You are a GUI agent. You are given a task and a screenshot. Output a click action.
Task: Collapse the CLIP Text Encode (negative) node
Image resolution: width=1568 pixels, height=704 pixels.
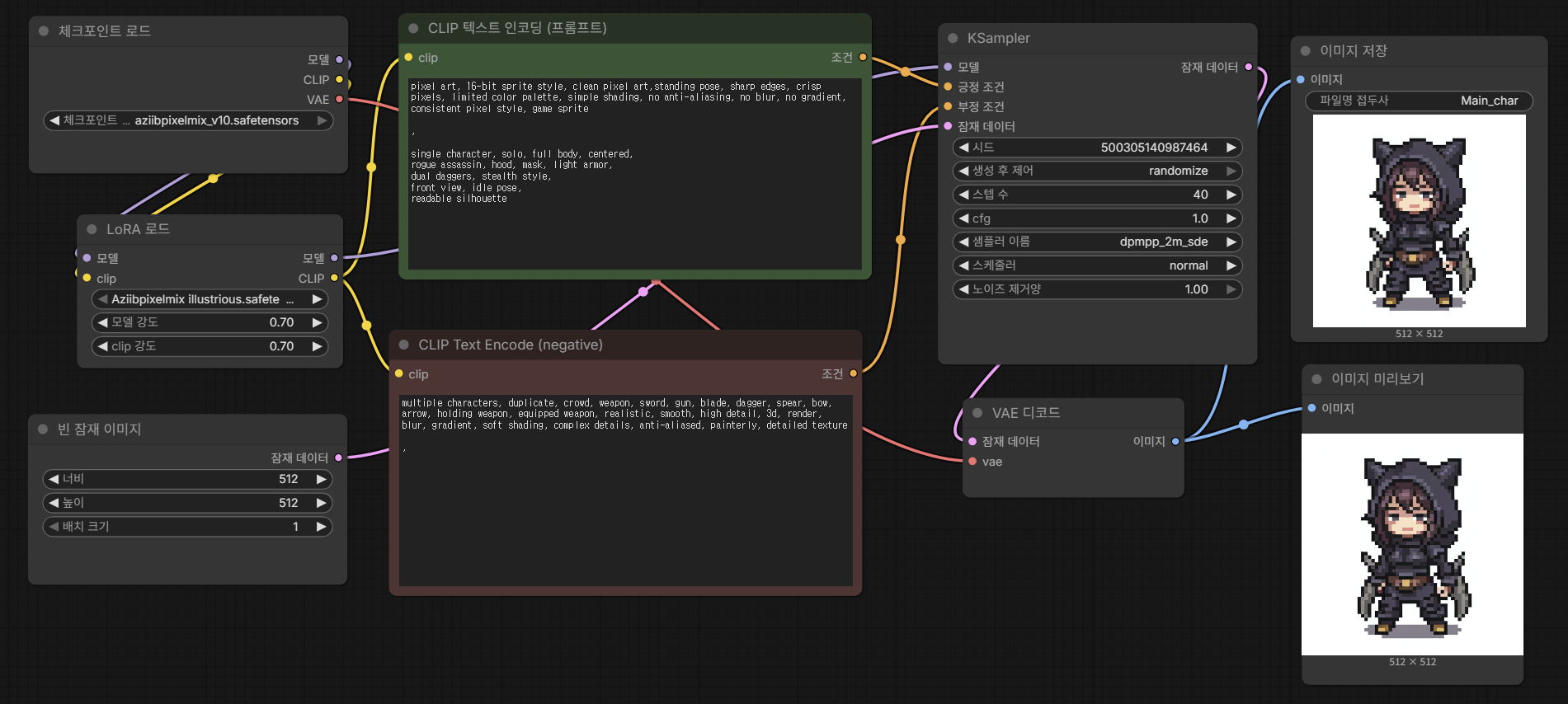[404, 345]
